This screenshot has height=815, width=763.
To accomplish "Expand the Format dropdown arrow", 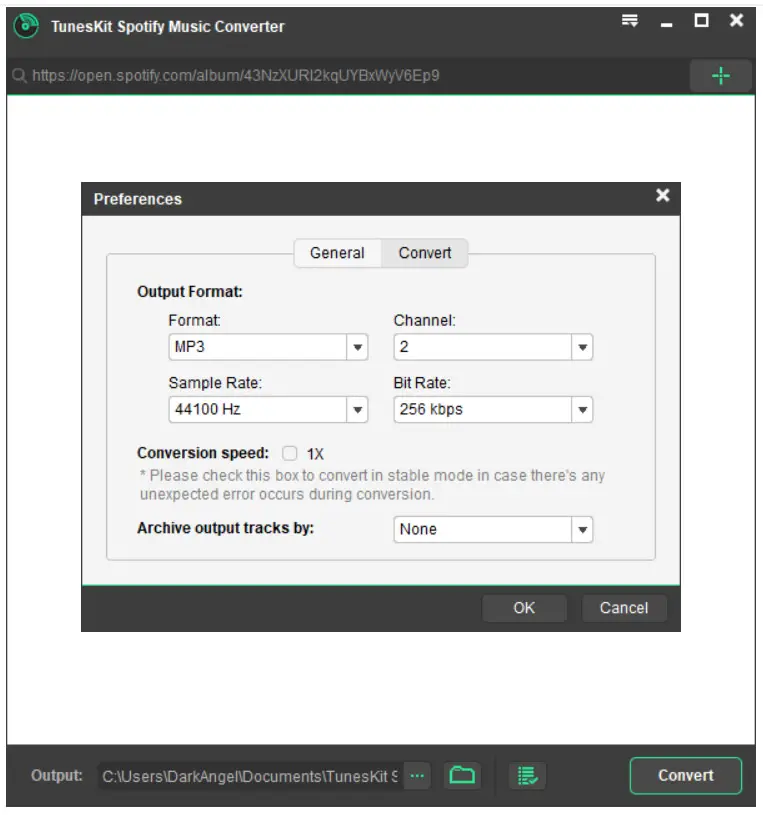I will 357,347.
